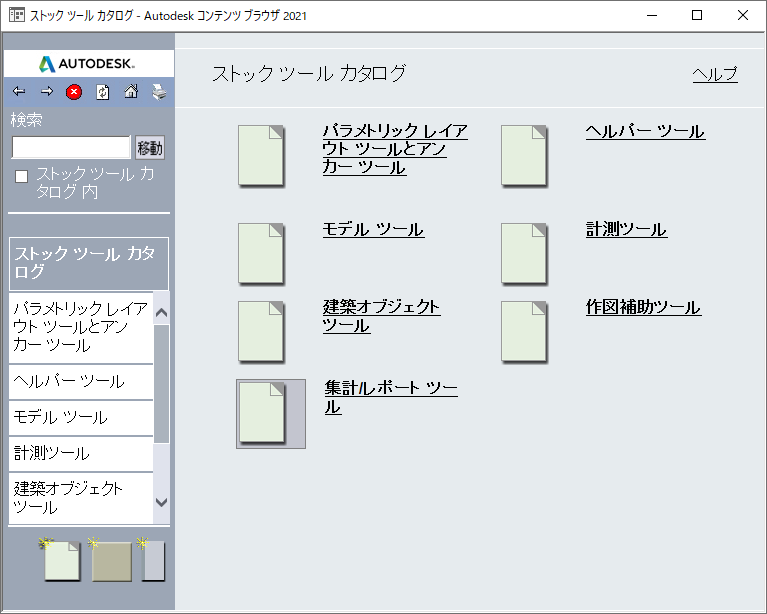Click the Back arrow in the navigation toolbar

click(19, 91)
